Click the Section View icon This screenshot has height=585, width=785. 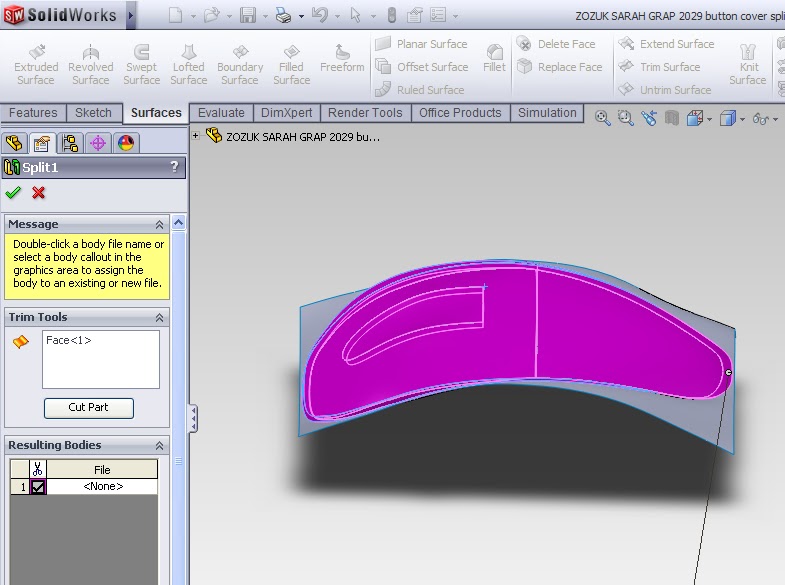(672, 118)
